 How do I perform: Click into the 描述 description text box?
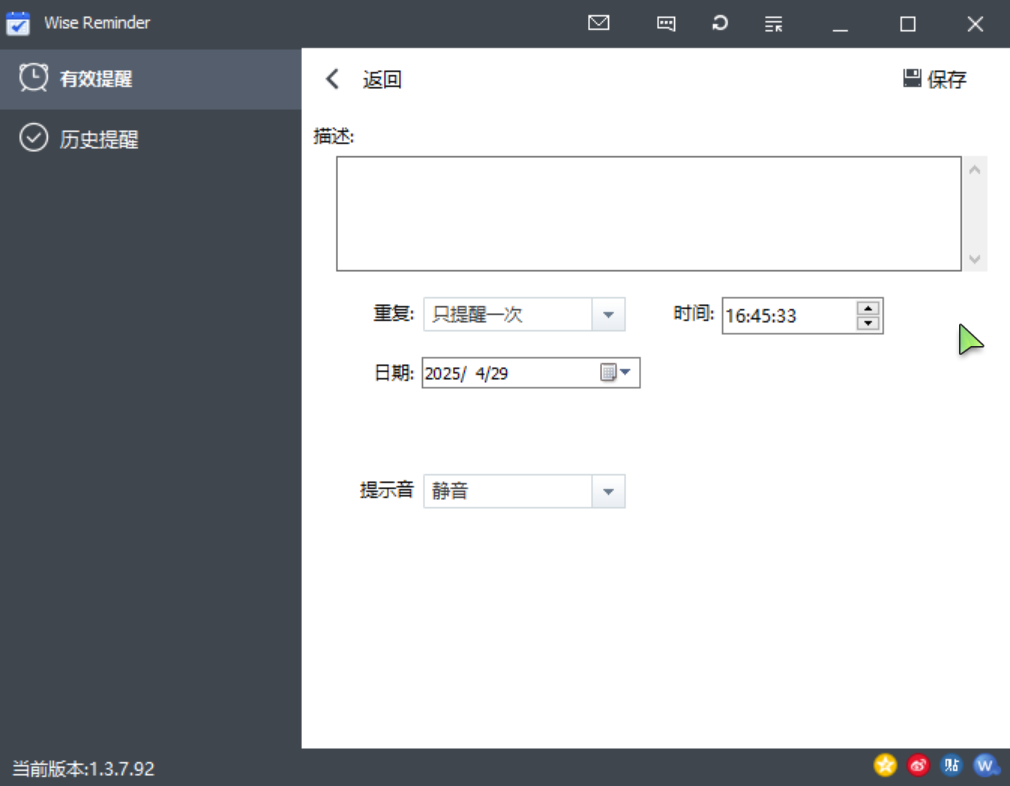tap(649, 213)
